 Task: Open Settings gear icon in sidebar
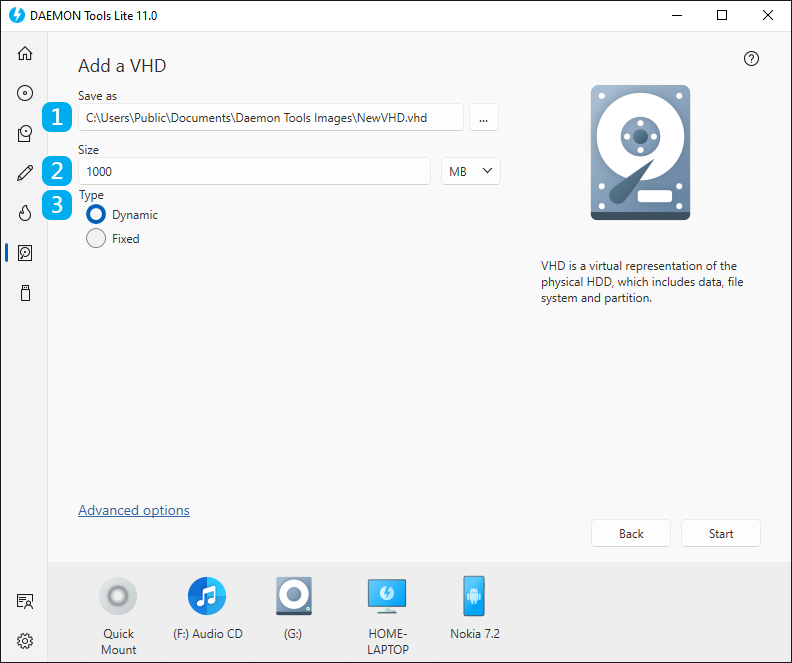coord(25,641)
